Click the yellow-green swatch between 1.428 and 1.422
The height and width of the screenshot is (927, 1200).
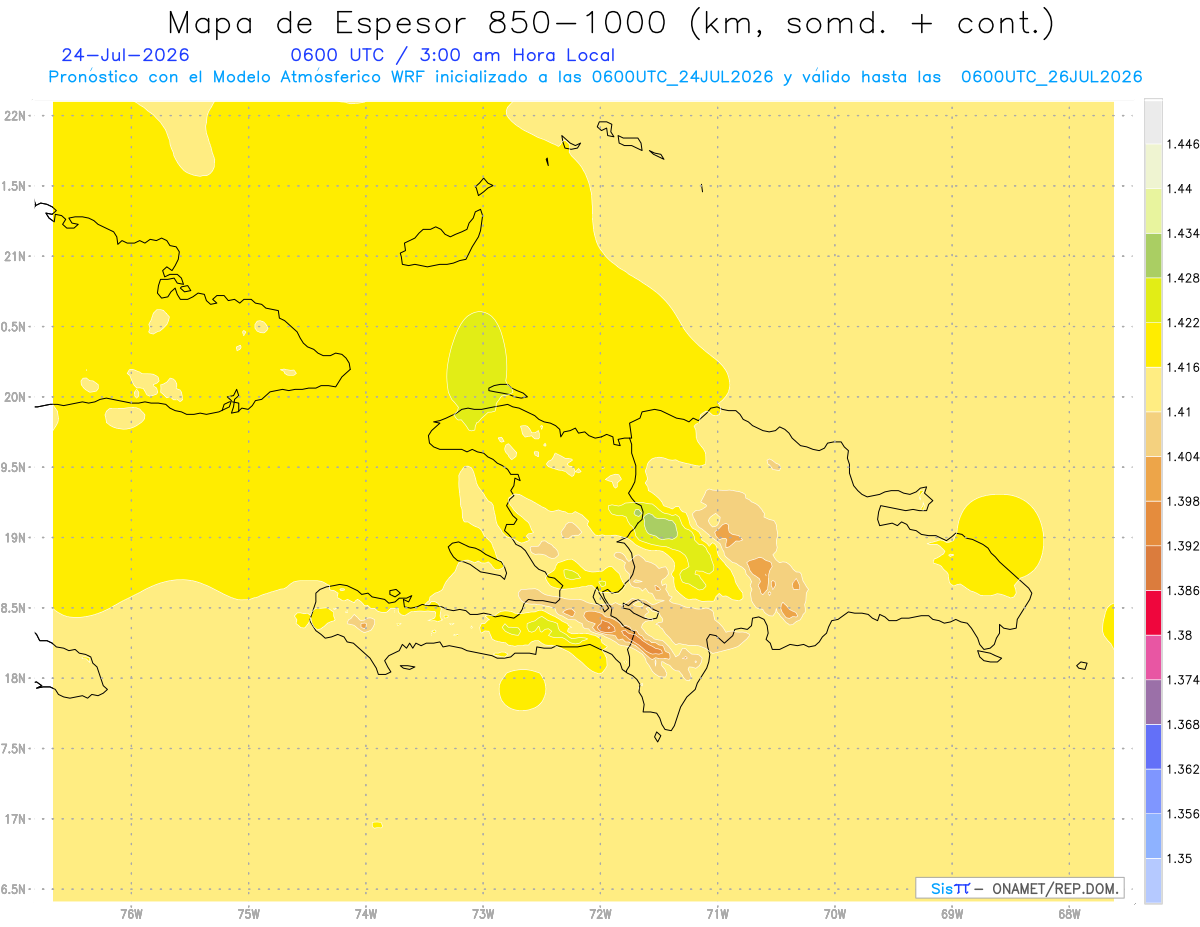[1153, 300]
